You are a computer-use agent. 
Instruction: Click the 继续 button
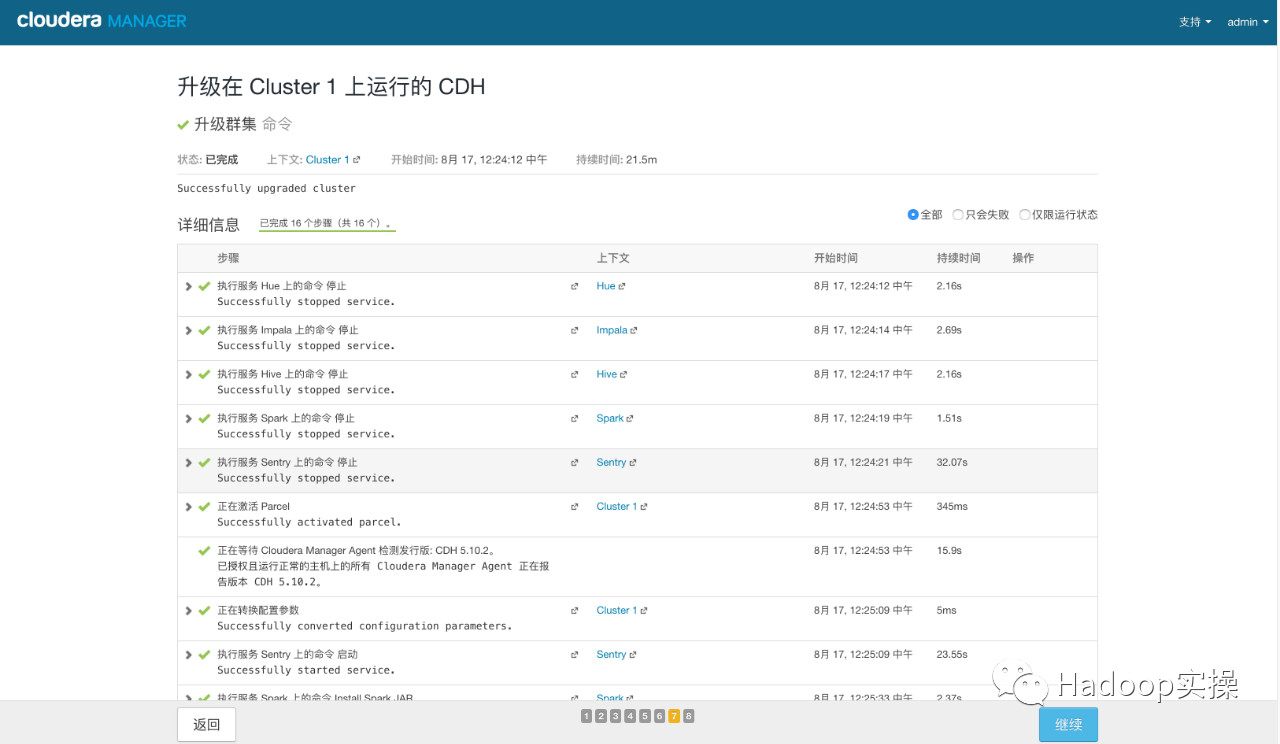point(1068,725)
